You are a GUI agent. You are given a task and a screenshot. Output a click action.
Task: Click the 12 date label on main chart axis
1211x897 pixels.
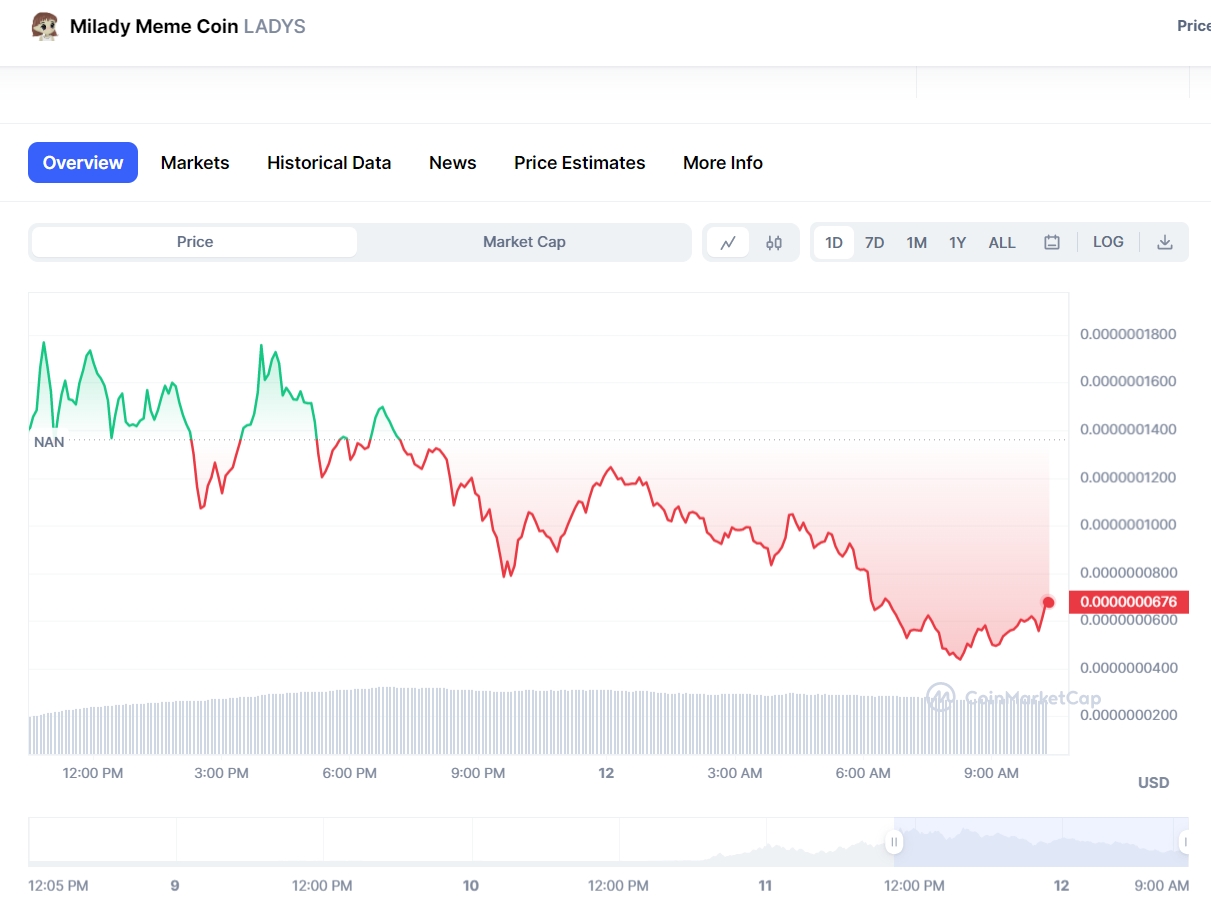click(x=606, y=773)
